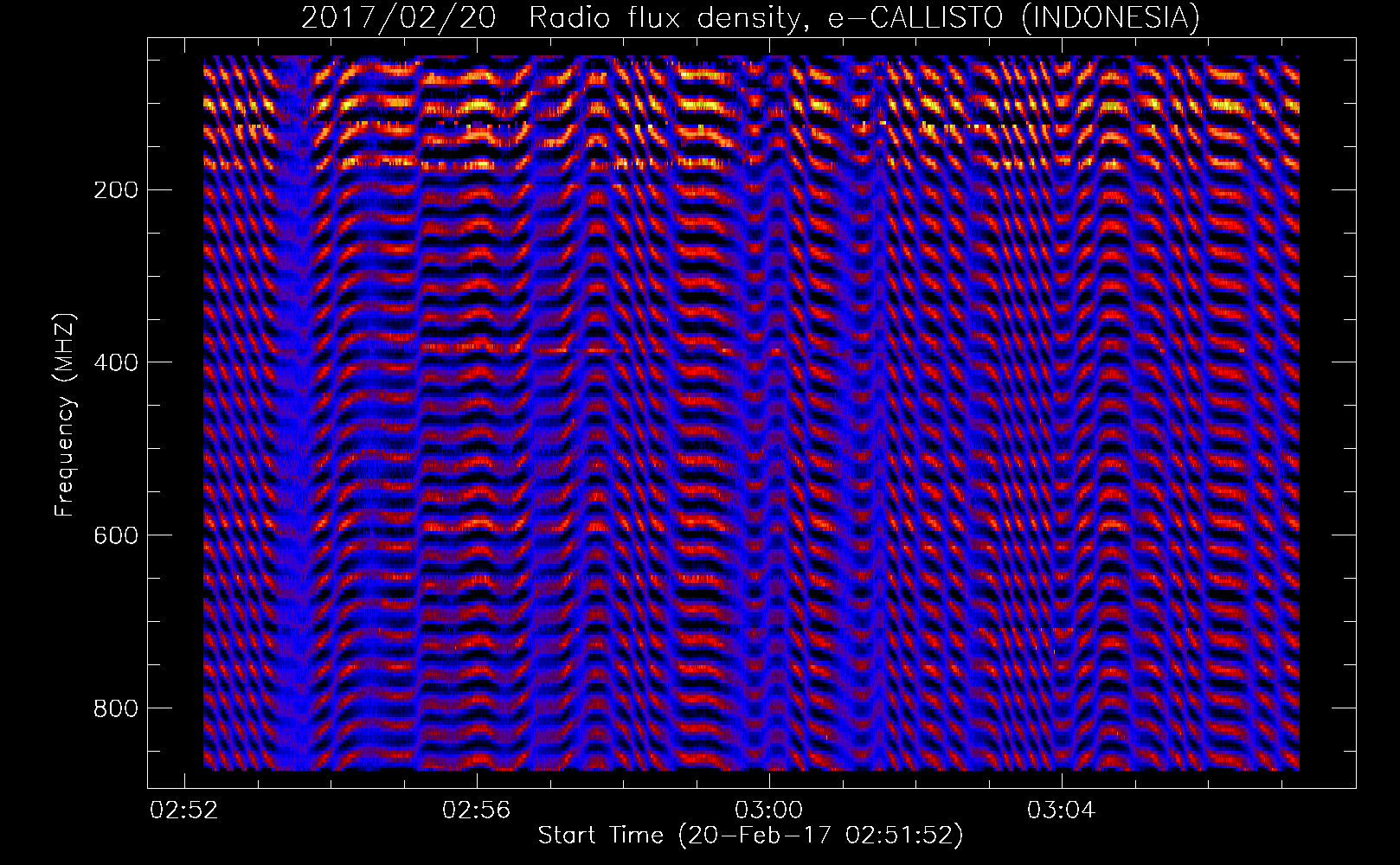Click the '03:04' time tick label
1400x865 pixels.
pos(1062,811)
